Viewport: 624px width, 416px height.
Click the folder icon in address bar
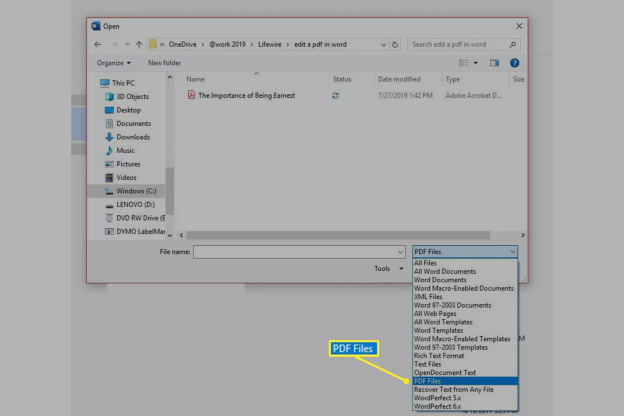pos(153,44)
